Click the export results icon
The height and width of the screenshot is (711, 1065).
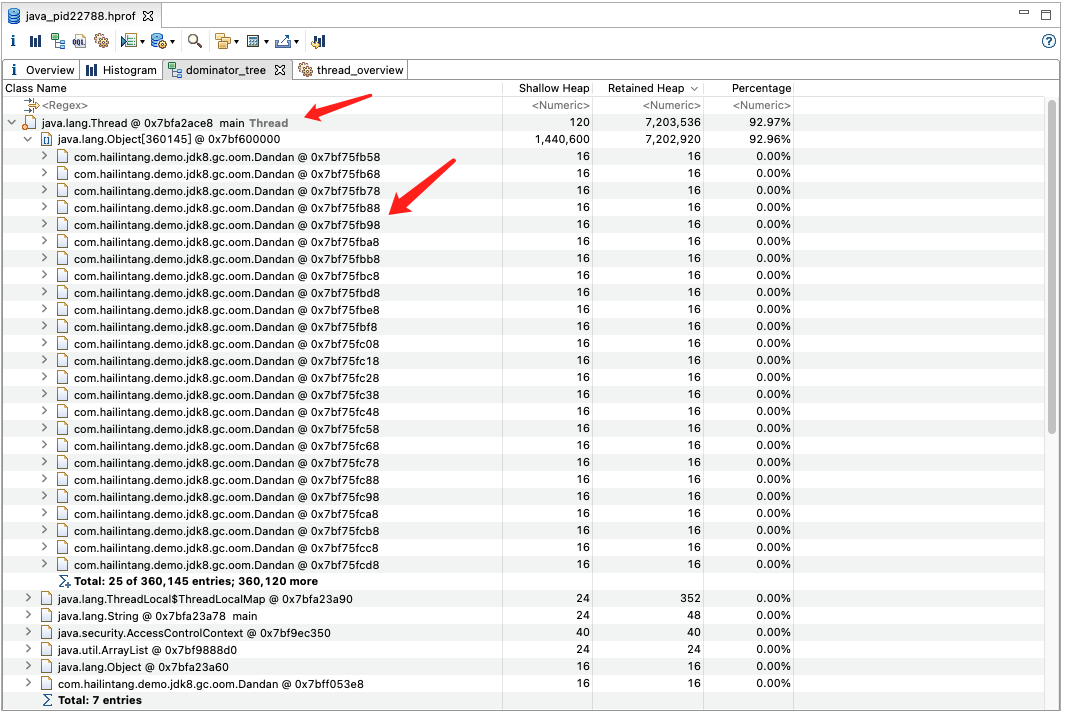click(x=283, y=41)
